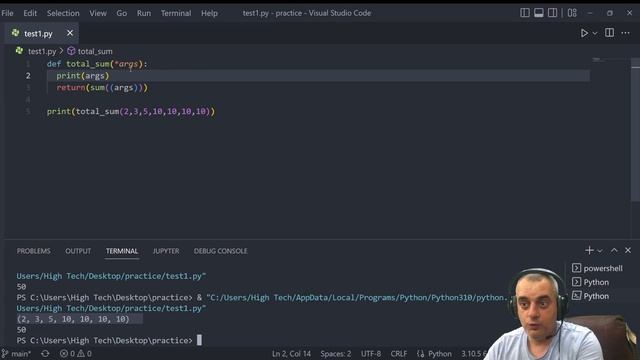Screen dimensions: 640x360
Task: Synchronize changes icon in status bar
Action: 45,353
